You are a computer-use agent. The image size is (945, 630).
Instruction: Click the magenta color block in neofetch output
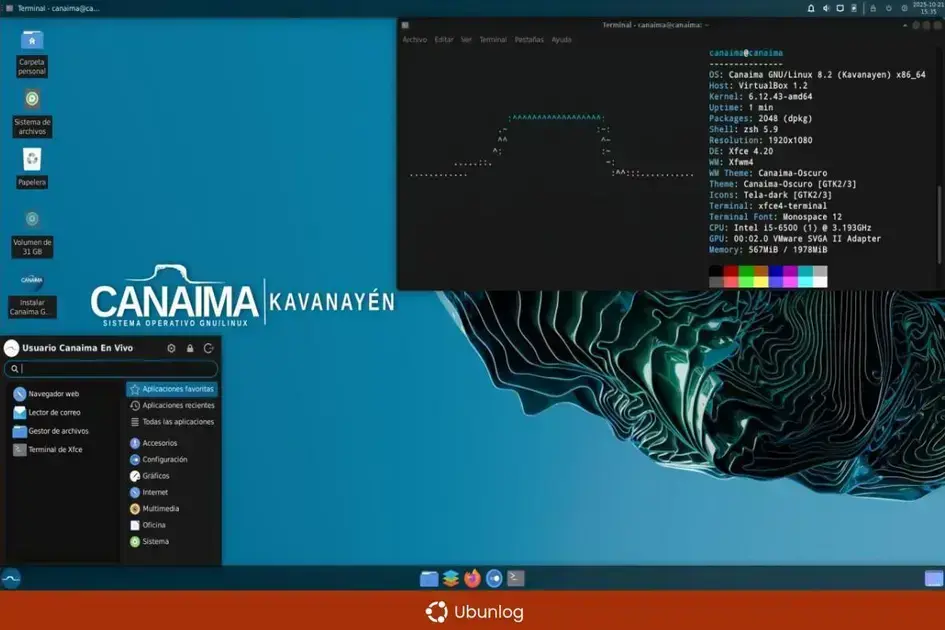(x=790, y=271)
